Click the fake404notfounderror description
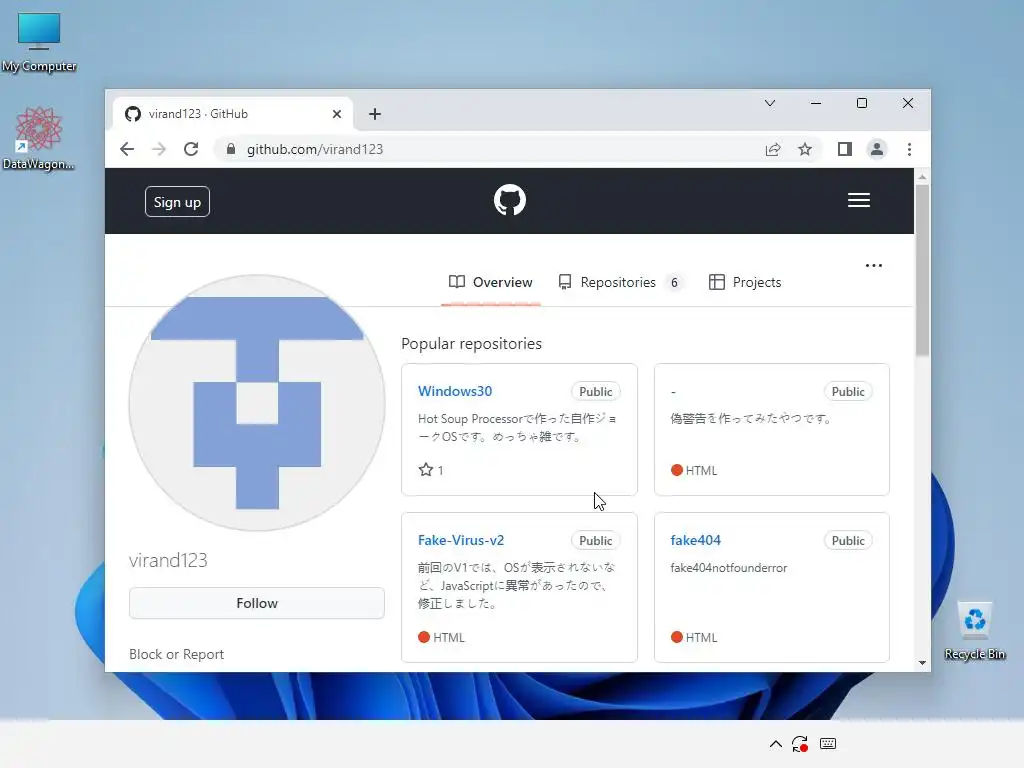The width and height of the screenshot is (1024, 768). (728, 568)
